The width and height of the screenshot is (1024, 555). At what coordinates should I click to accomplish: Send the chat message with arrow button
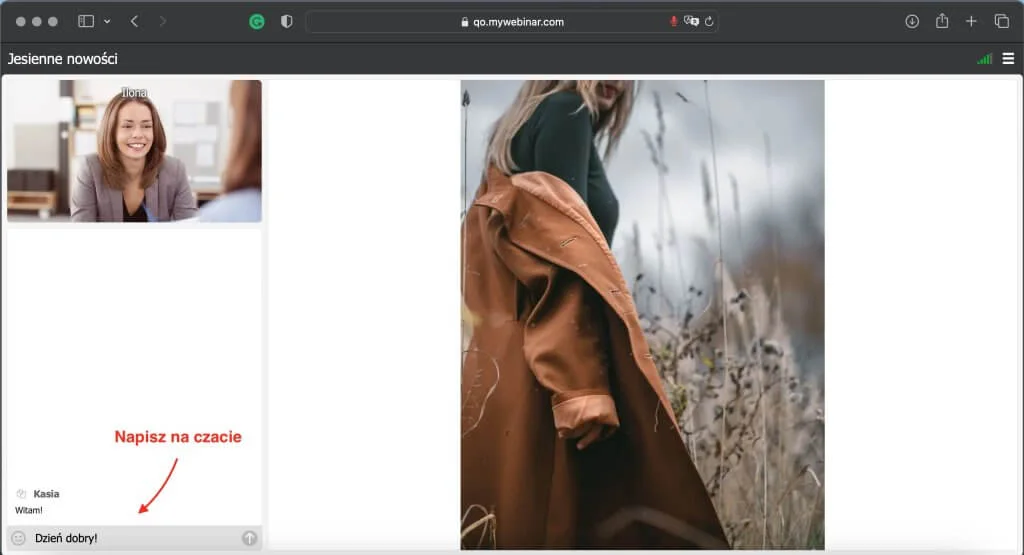pos(249,538)
